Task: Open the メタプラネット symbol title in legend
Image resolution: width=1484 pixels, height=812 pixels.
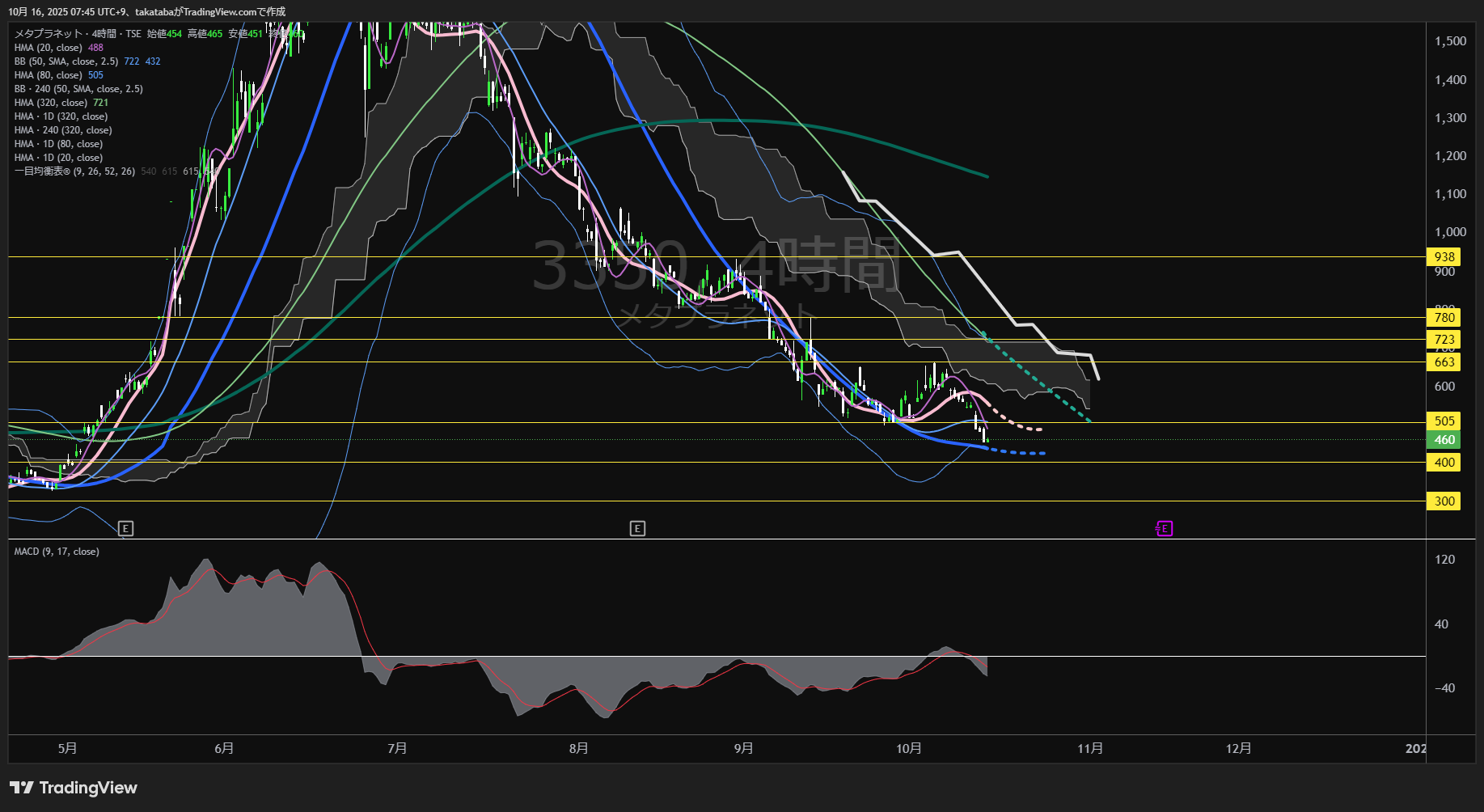Action: click(49, 34)
